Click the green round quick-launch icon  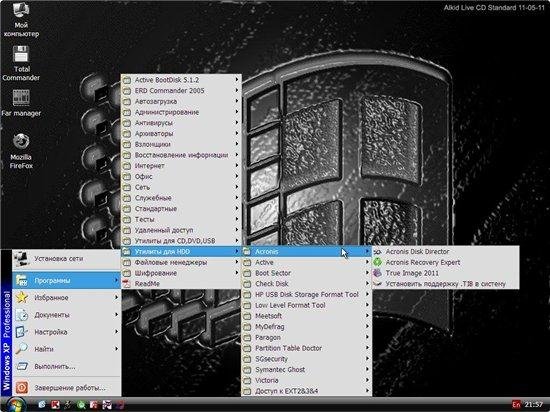[81, 405]
